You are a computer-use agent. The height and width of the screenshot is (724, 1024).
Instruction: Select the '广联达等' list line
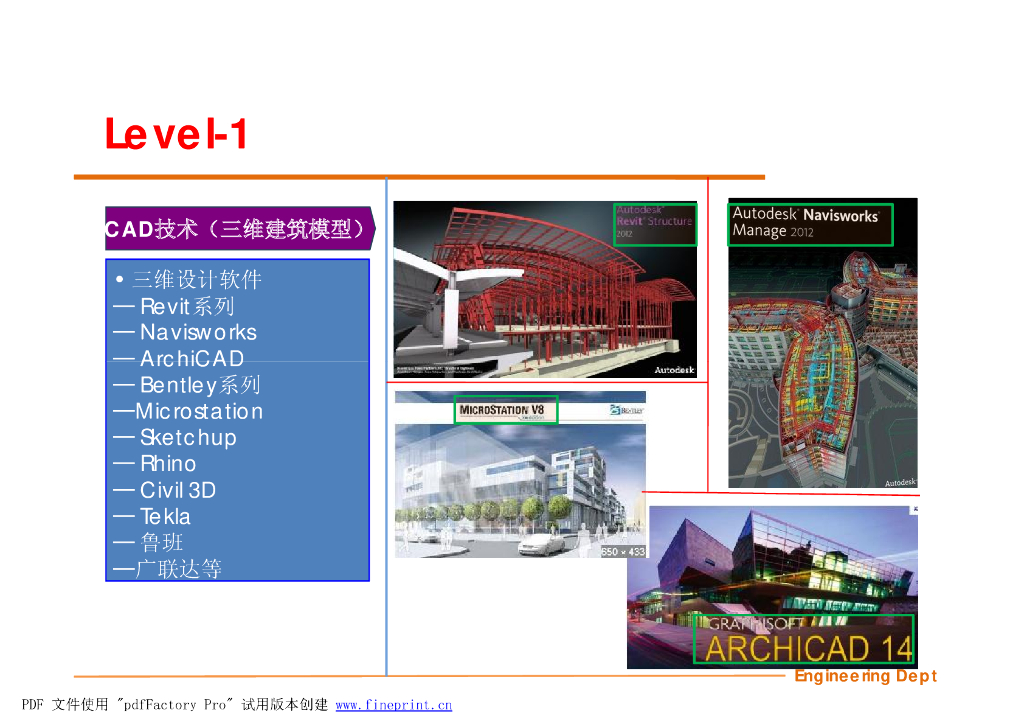pyautogui.click(x=167, y=569)
